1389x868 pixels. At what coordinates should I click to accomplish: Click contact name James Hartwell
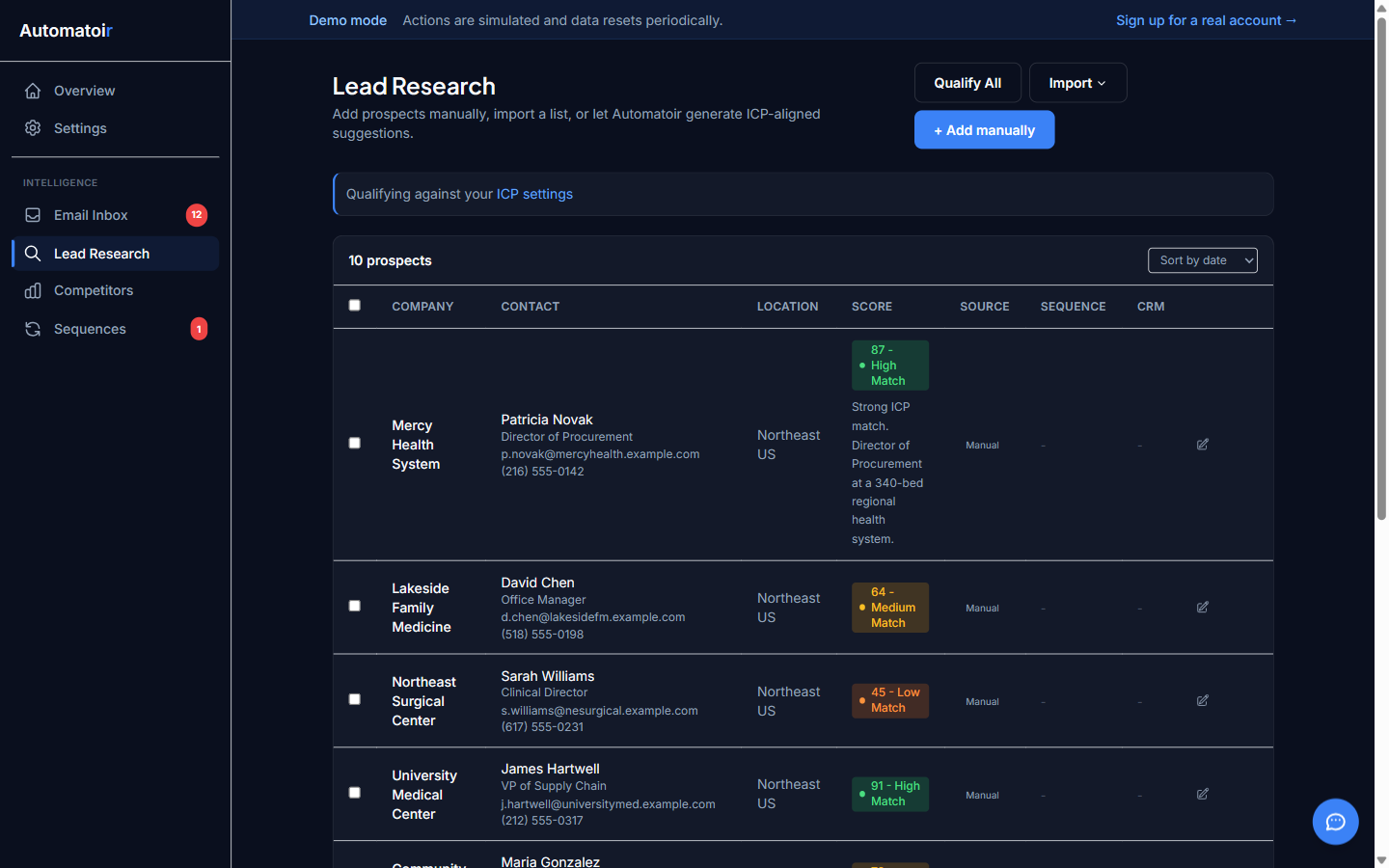[x=550, y=769]
